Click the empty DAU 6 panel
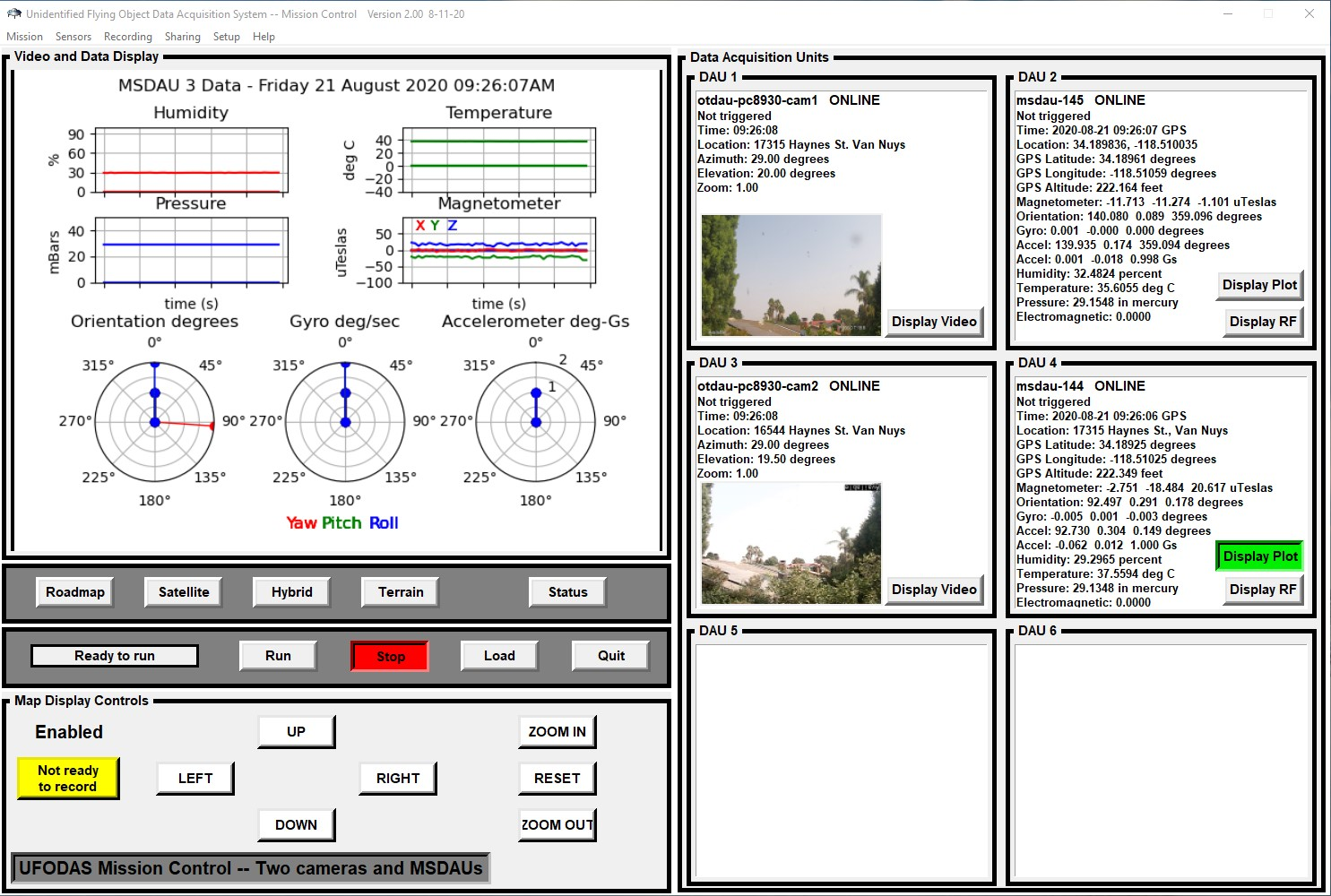The image size is (1331, 896). coord(1161,760)
